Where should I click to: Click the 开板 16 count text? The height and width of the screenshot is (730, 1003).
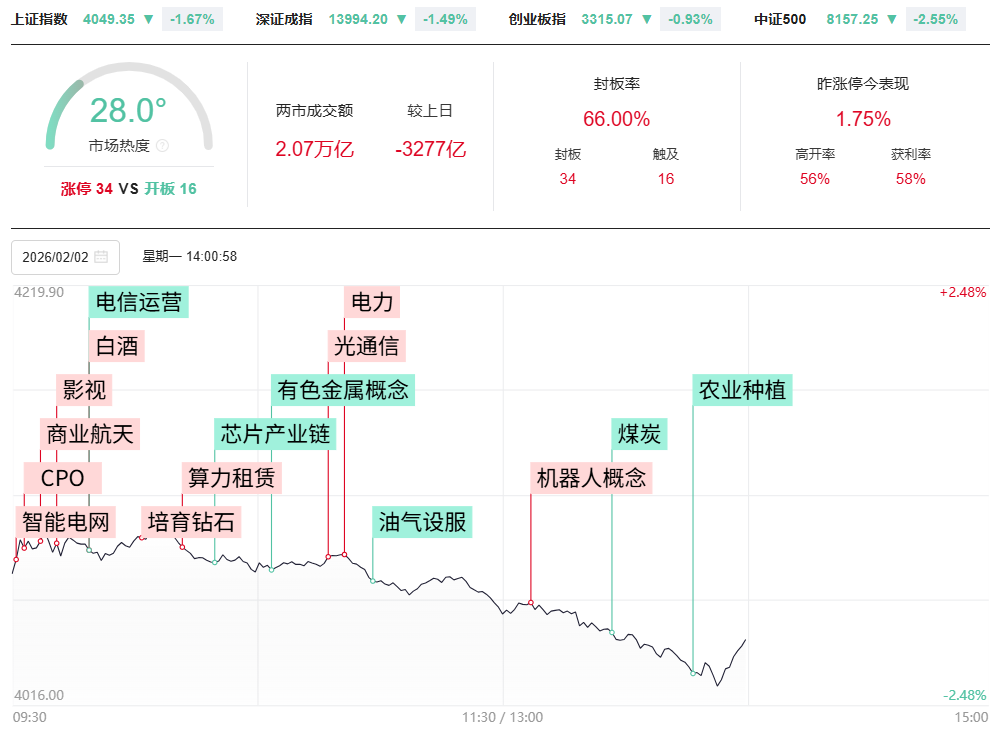pyautogui.click(x=170, y=188)
